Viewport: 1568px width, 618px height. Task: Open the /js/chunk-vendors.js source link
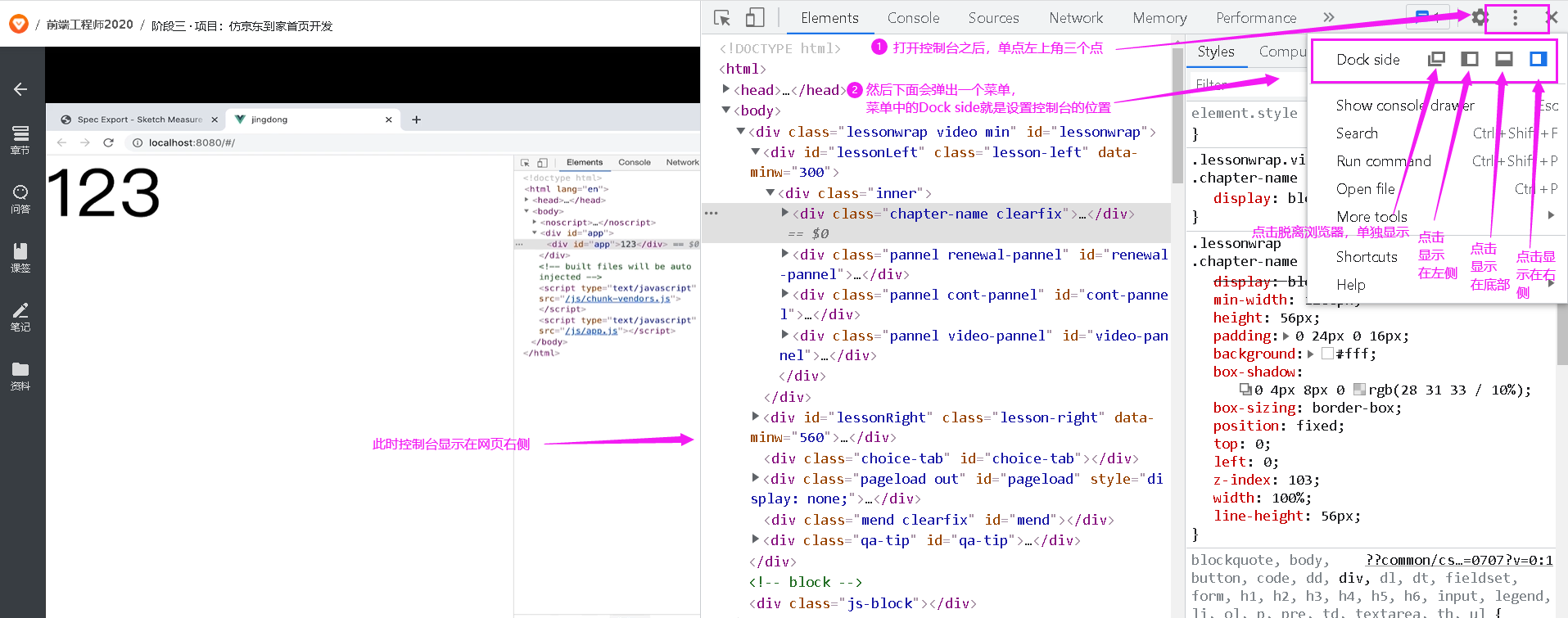617,299
